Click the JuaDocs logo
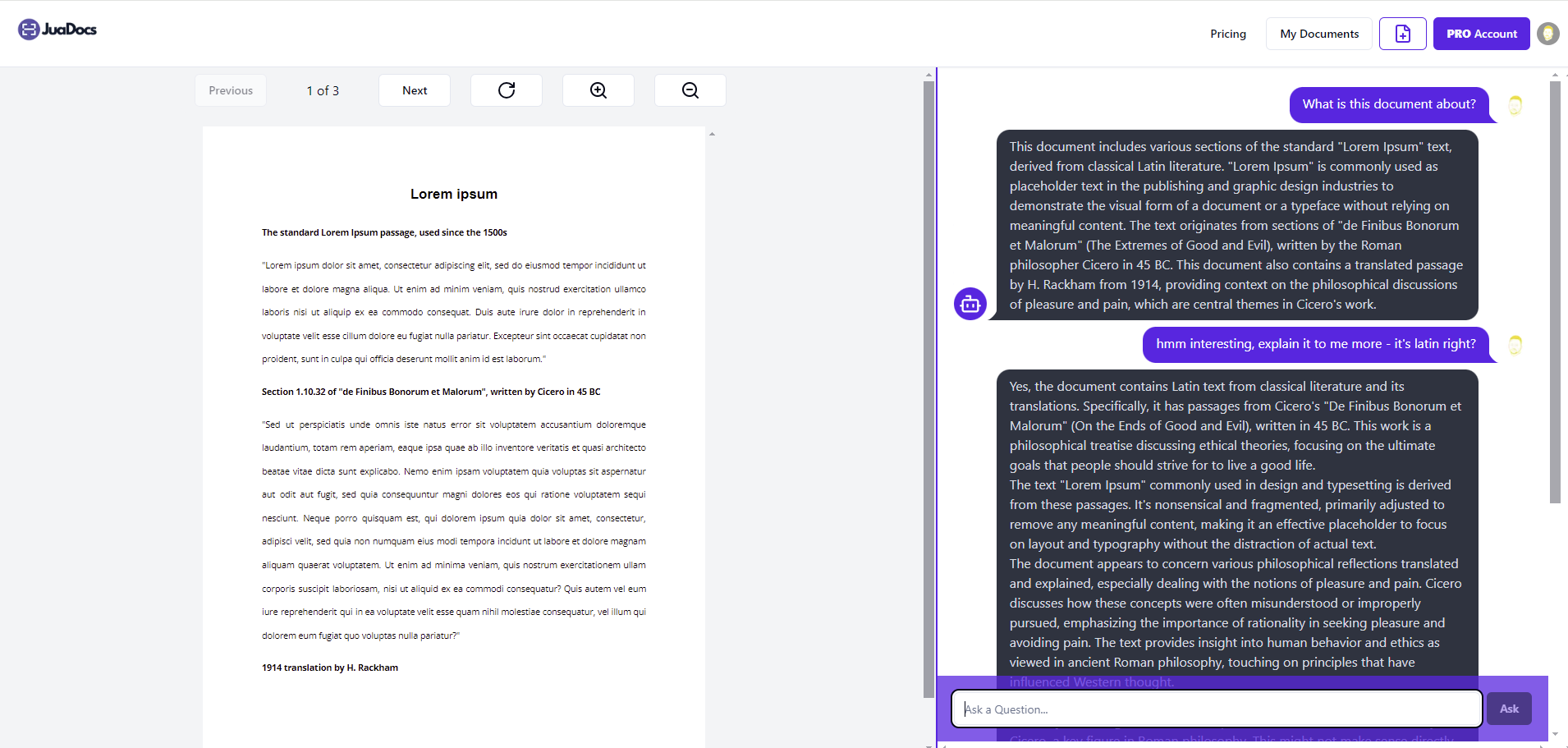This screenshot has height=748, width=1568. (x=57, y=30)
